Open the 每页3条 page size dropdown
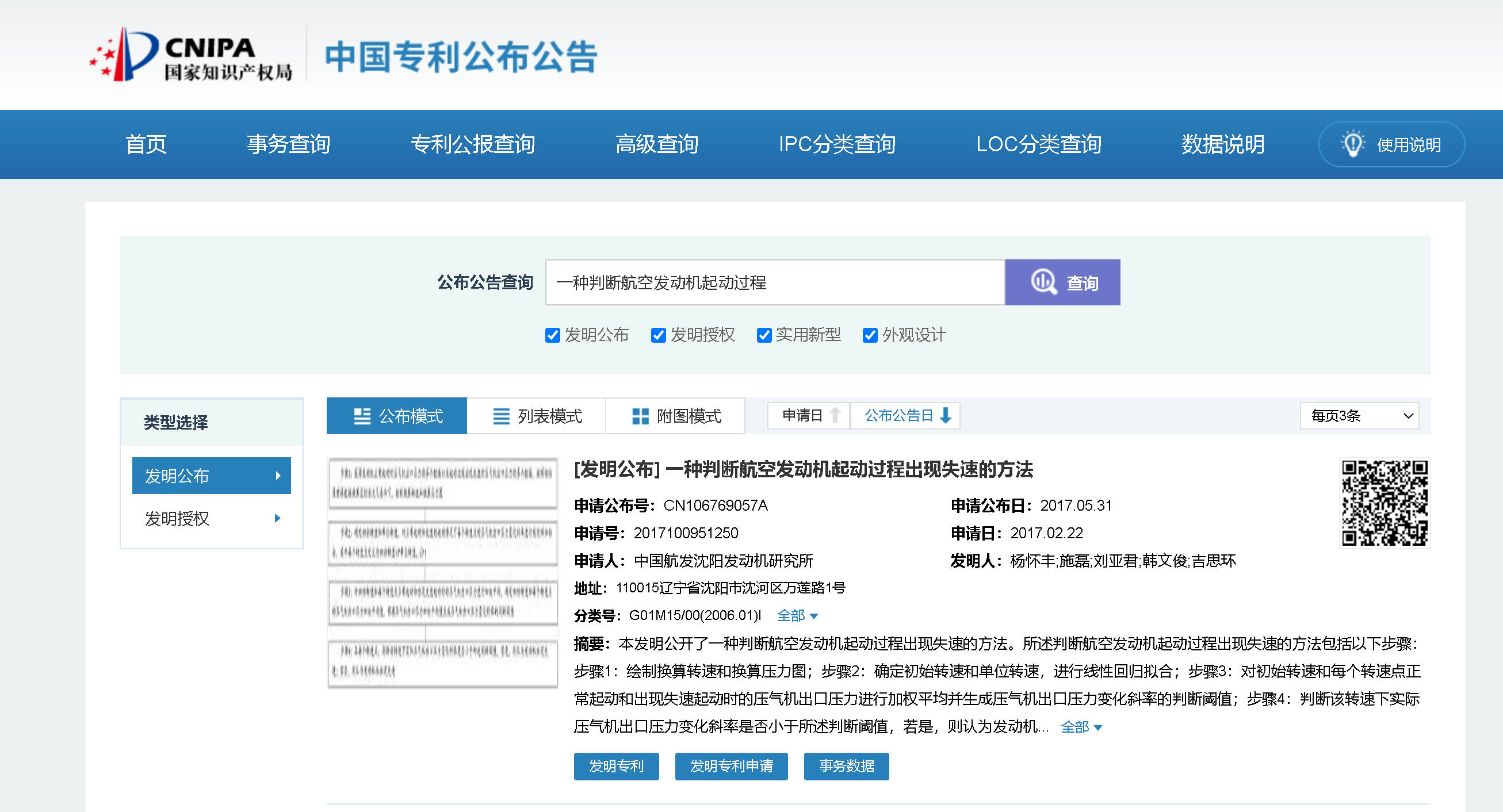Viewport: 1503px width, 812px height. (x=1359, y=416)
